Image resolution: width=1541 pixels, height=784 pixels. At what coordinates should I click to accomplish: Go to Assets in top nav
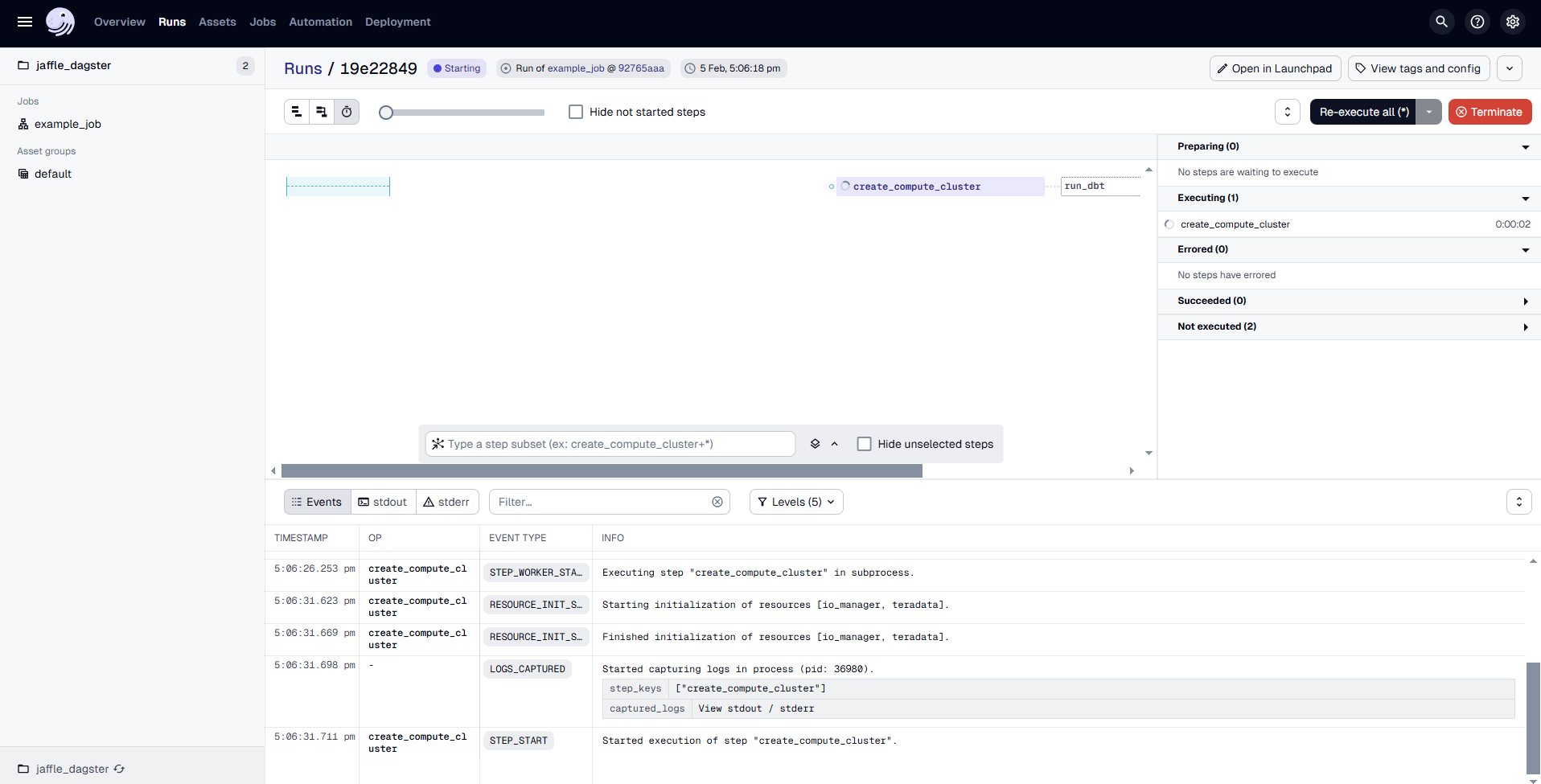pyautogui.click(x=218, y=22)
